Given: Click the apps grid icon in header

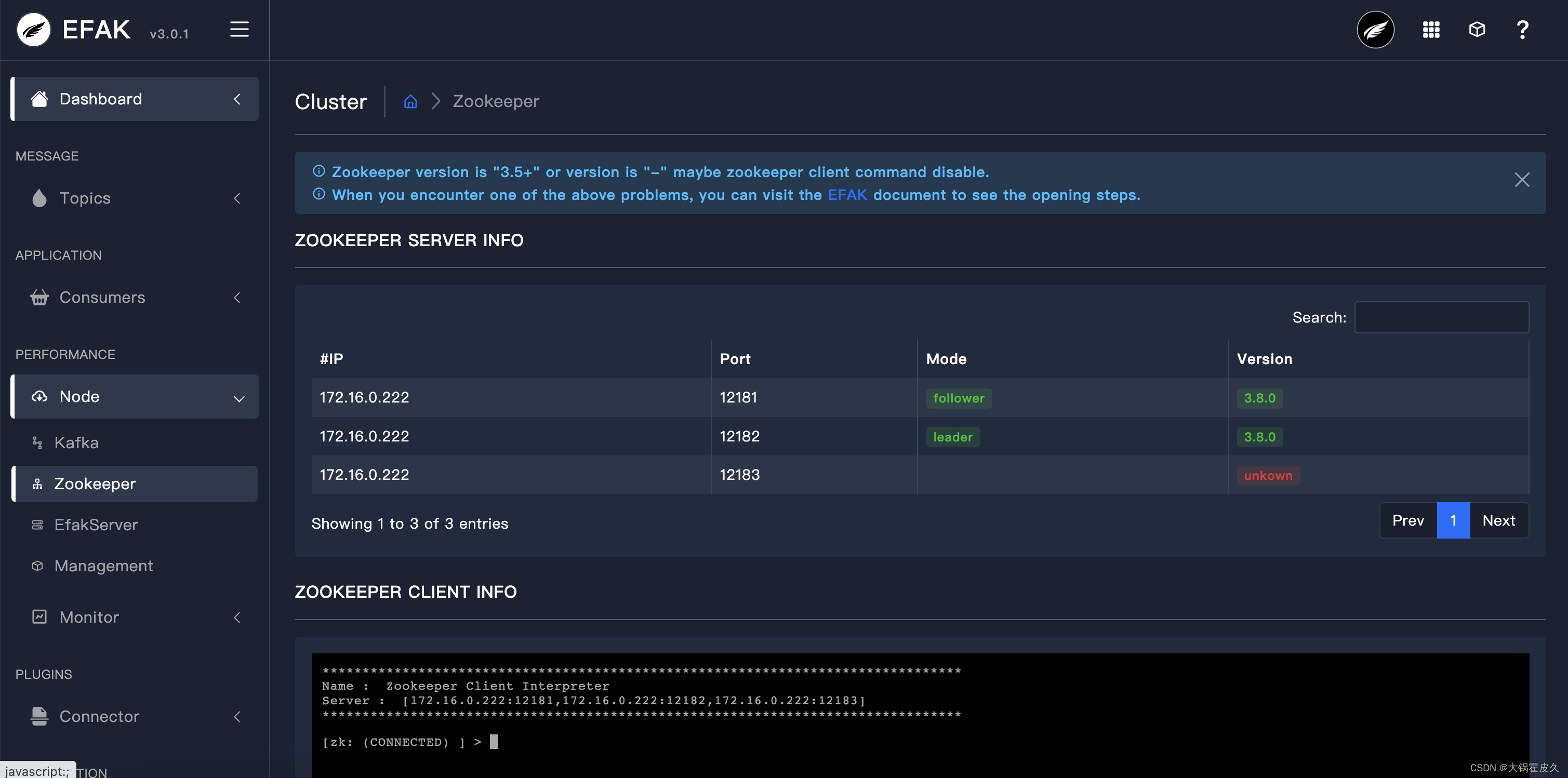Looking at the screenshot, I should [1431, 29].
